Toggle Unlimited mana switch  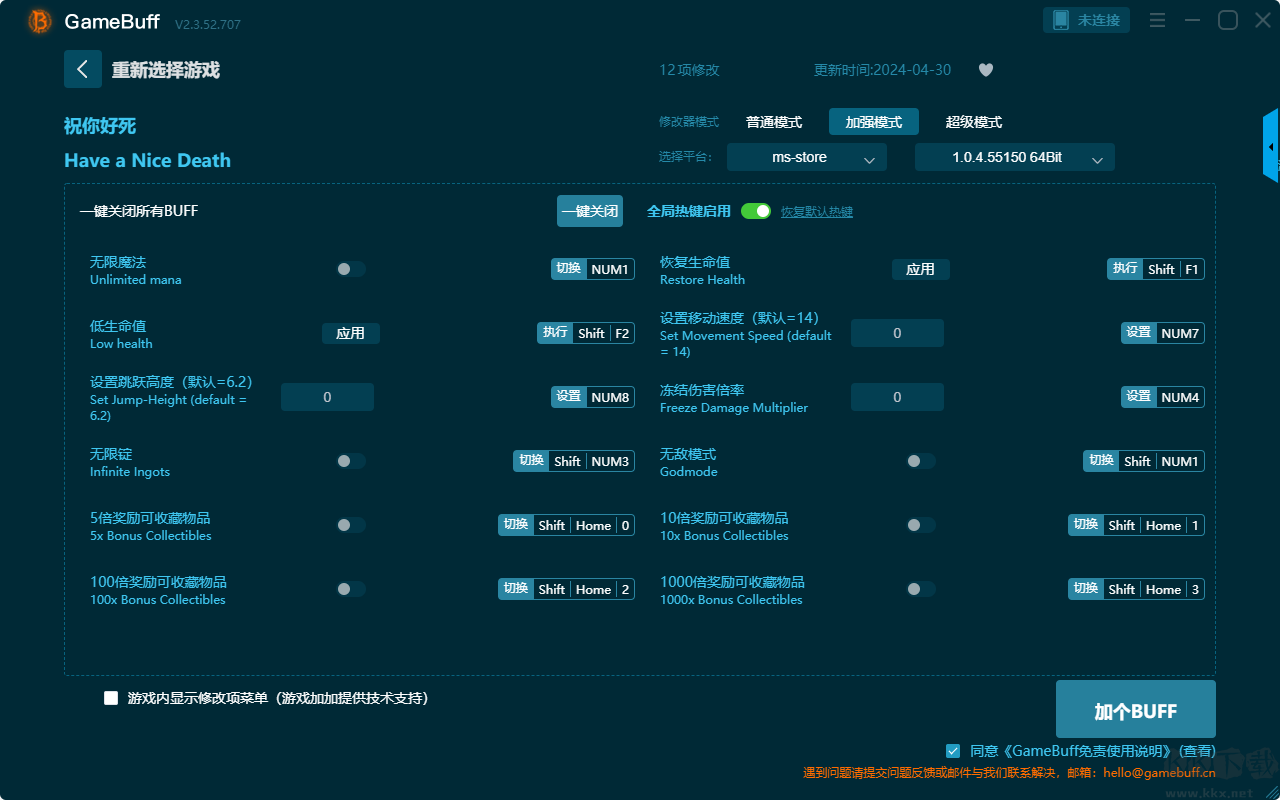[x=351, y=269]
